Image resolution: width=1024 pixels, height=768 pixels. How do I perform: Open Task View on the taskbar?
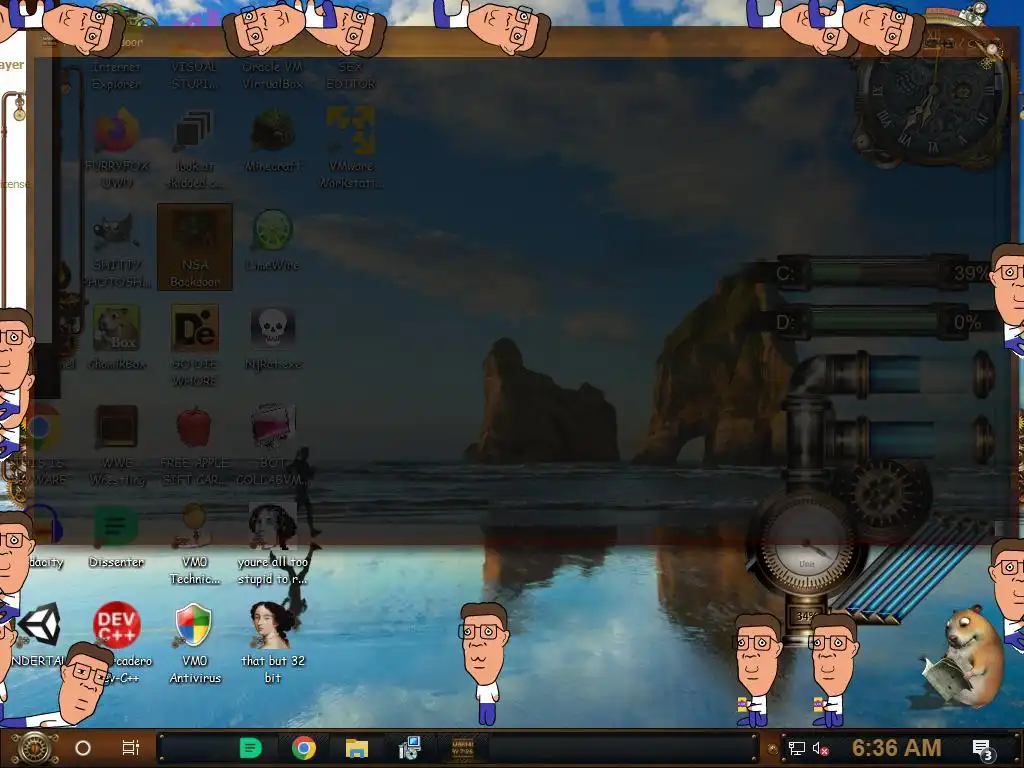pos(131,748)
